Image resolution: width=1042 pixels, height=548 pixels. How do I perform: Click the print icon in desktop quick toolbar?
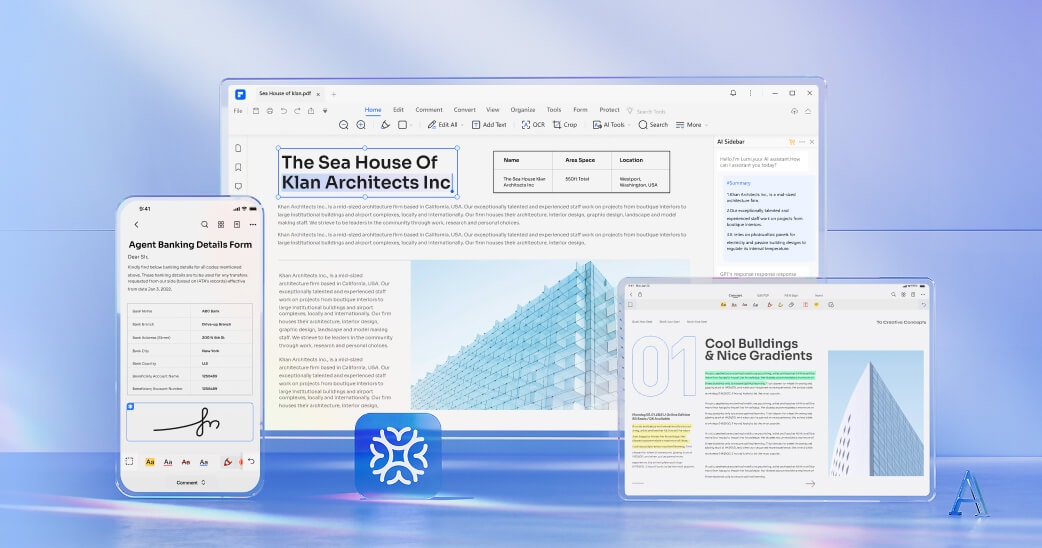point(270,111)
